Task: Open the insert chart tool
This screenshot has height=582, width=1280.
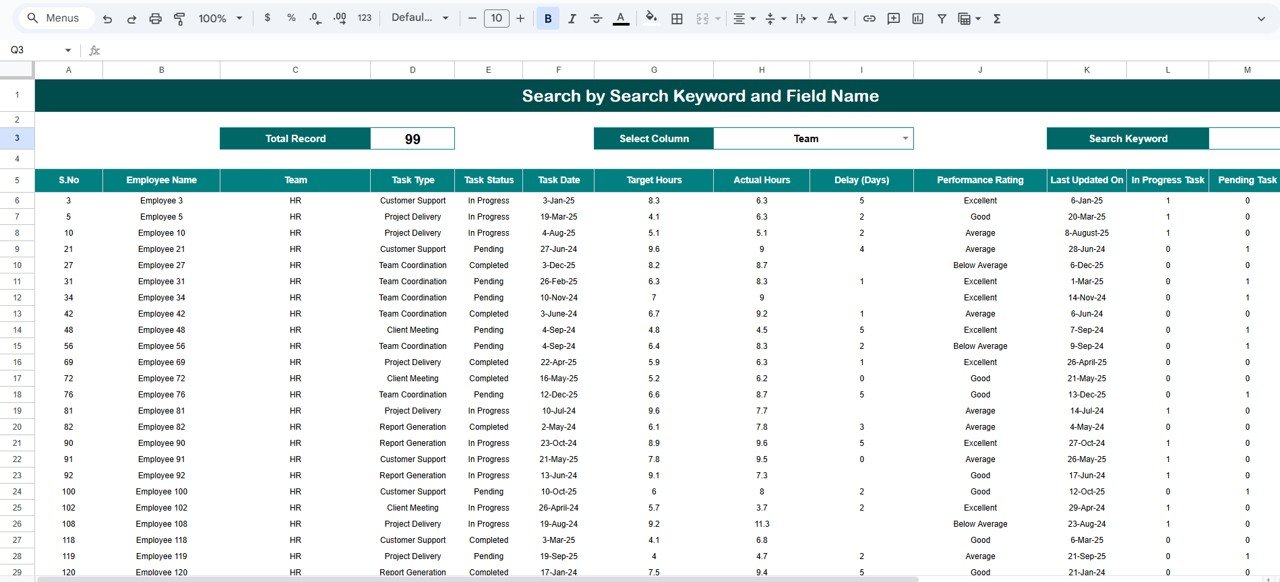Action: [x=918, y=18]
